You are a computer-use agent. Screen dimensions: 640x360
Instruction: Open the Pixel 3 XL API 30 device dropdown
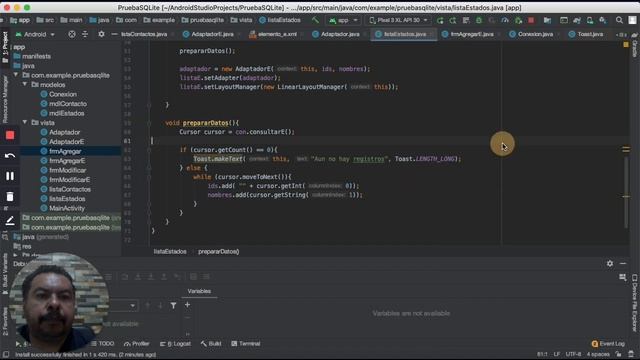tap(399, 20)
